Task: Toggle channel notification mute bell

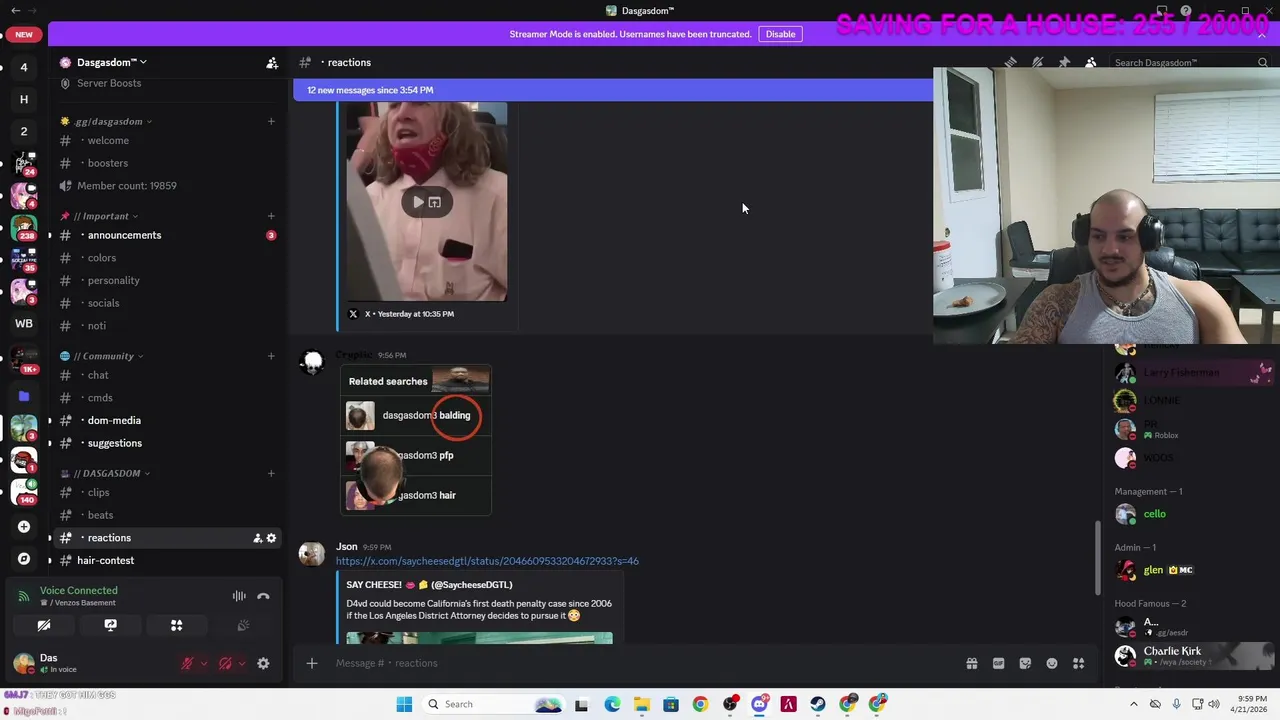Action: (x=1037, y=62)
